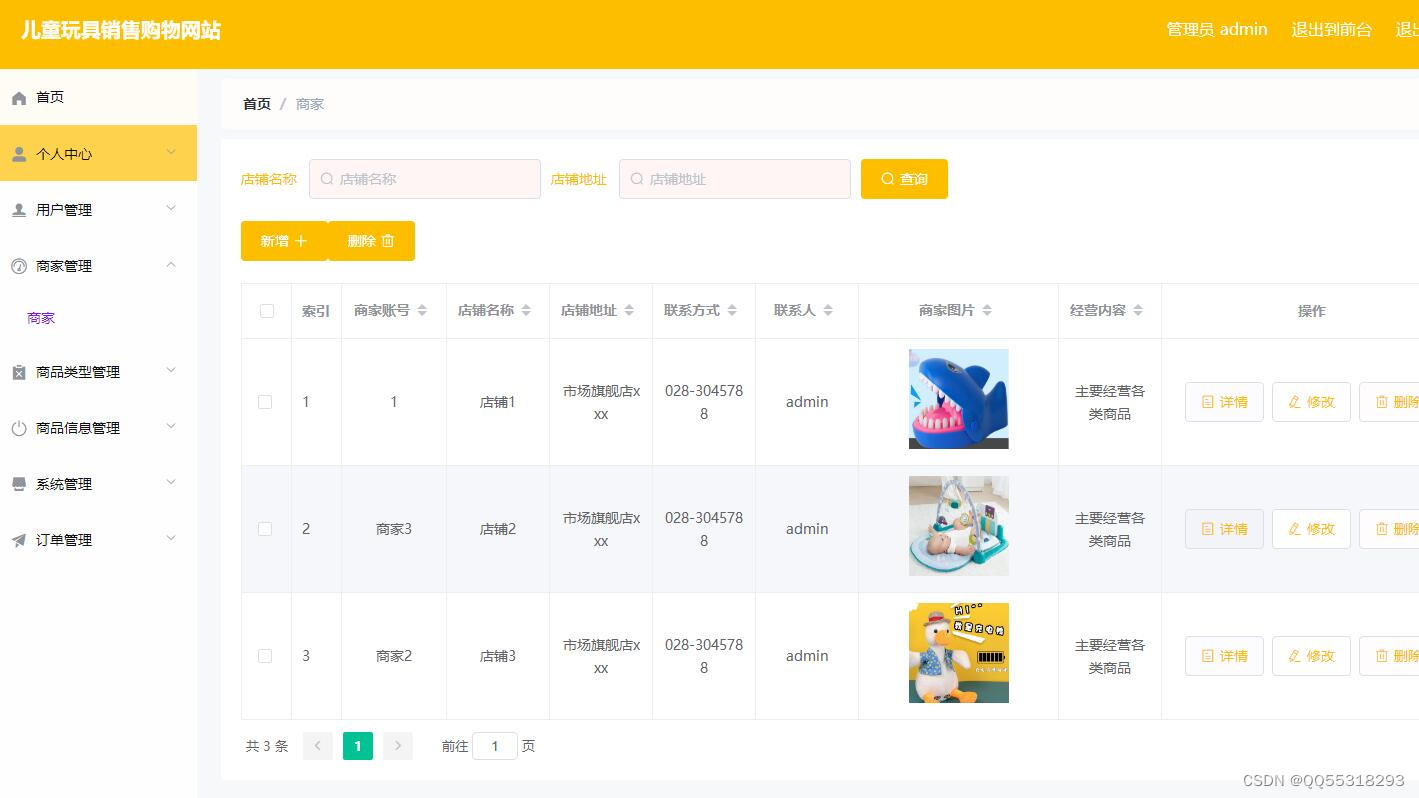Sort by 店铺名称 column arrows
This screenshot has height=798, width=1419.
(x=526, y=311)
